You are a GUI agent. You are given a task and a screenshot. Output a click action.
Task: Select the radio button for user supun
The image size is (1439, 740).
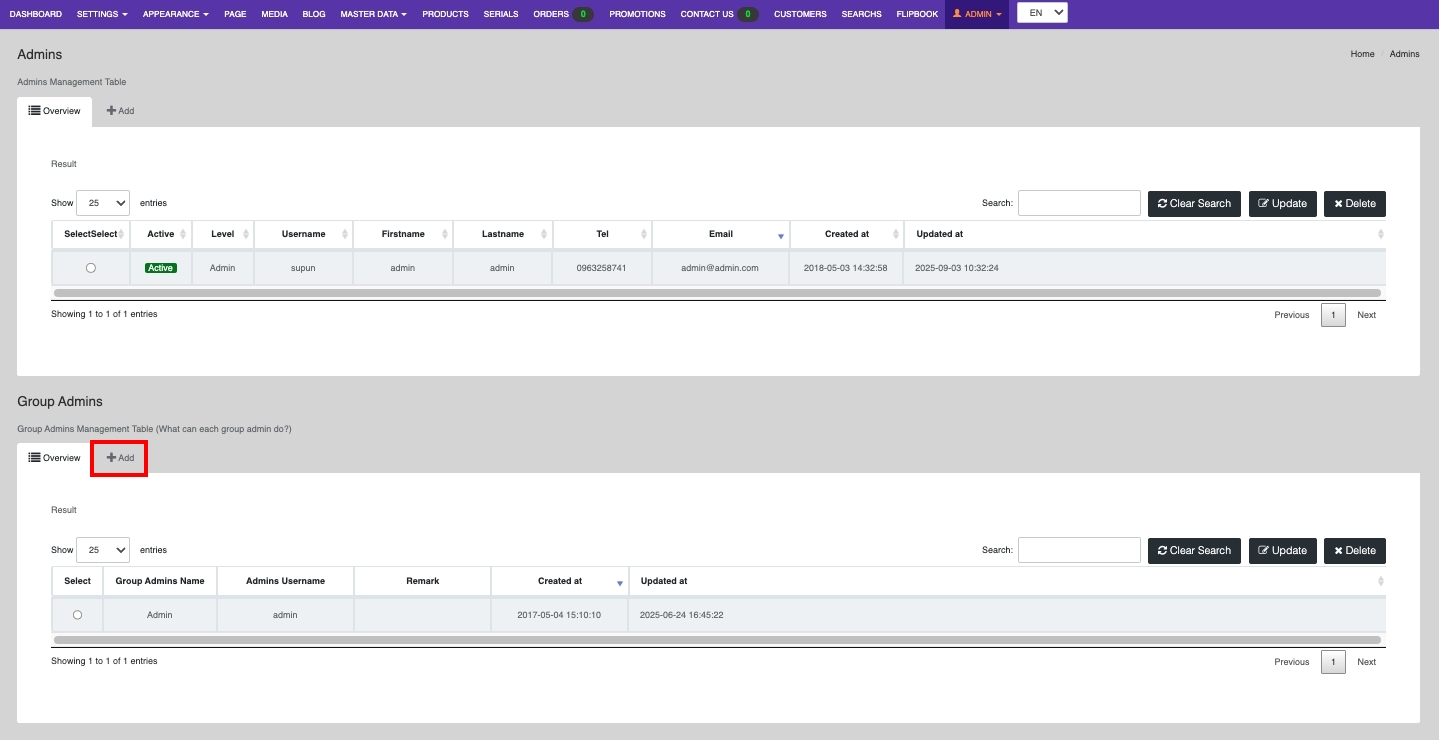point(91,268)
